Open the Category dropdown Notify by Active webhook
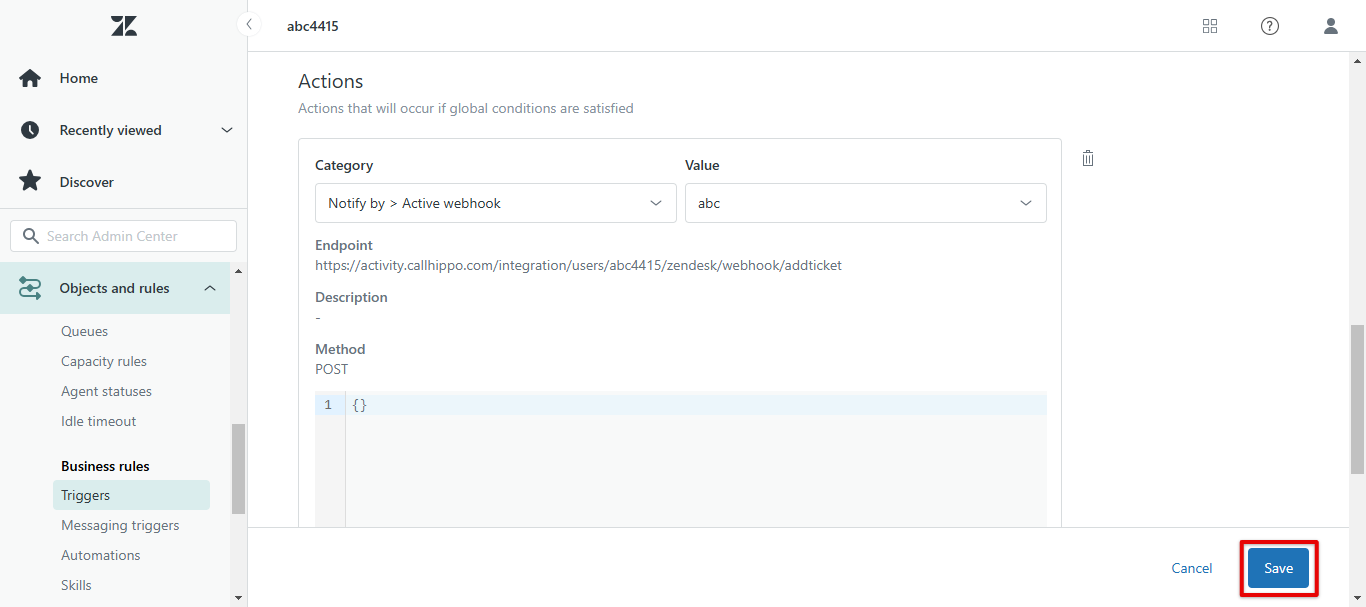The image size is (1366, 607). (496, 203)
